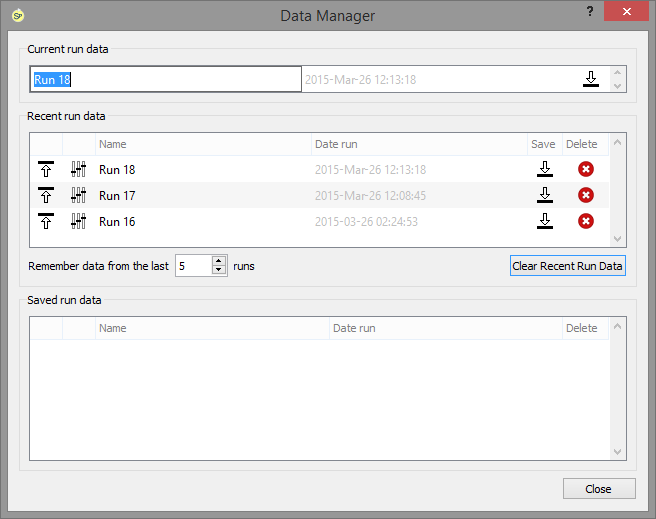Increase remembered runs count stepper up
The width and height of the screenshot is (656, 519).
pyautogui.click(x=219, y=261)
